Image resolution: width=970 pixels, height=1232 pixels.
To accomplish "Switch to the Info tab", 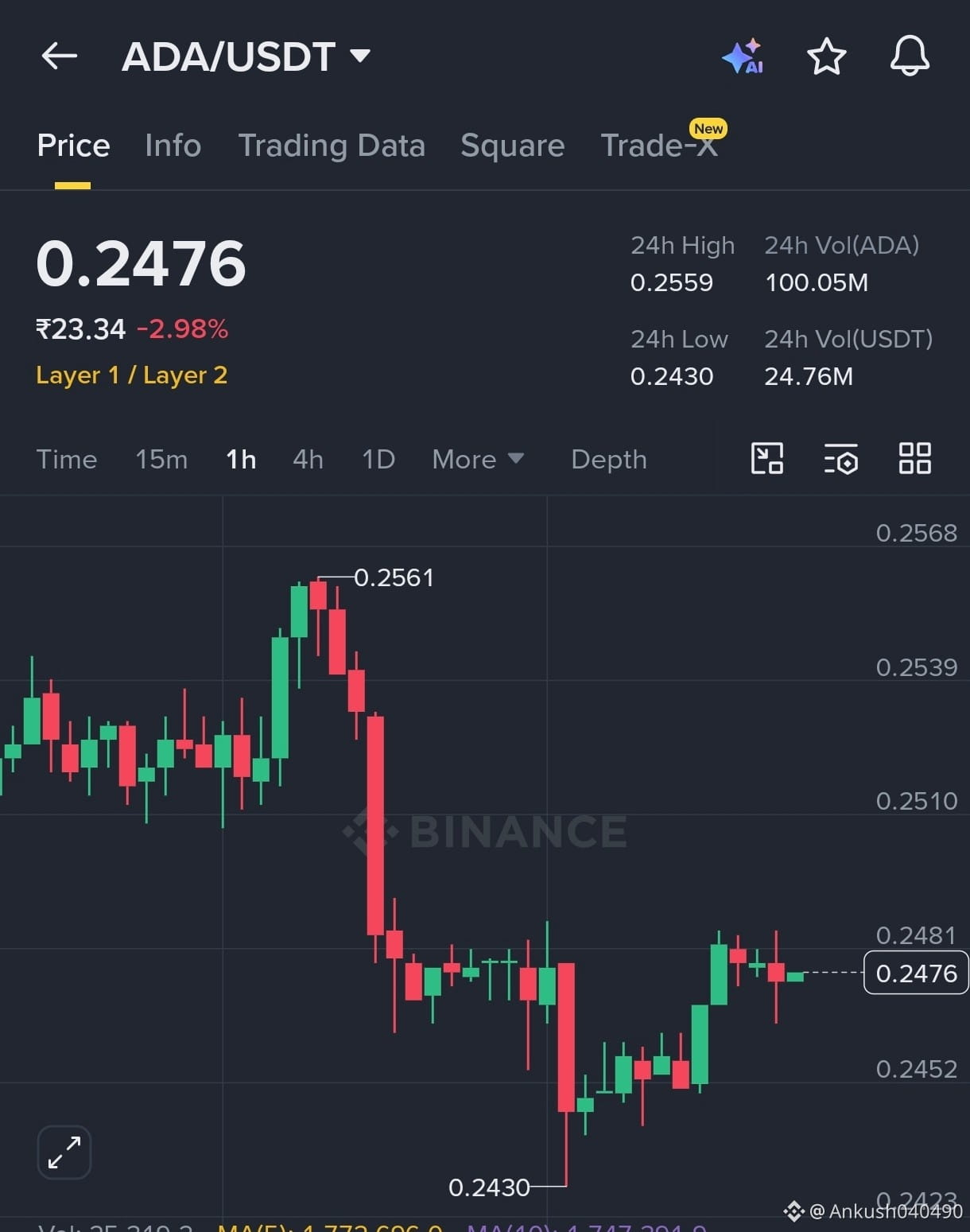I will coord(173,146).
